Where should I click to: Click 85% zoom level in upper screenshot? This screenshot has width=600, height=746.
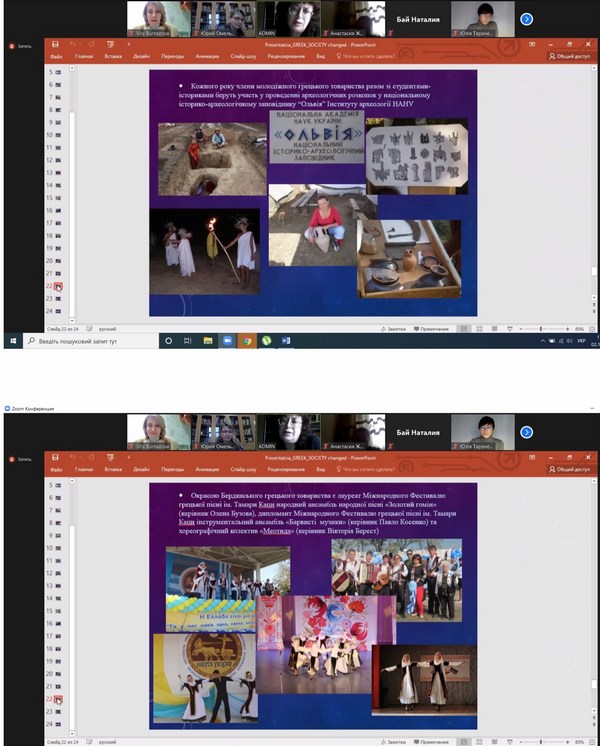[x=579, y=329]
